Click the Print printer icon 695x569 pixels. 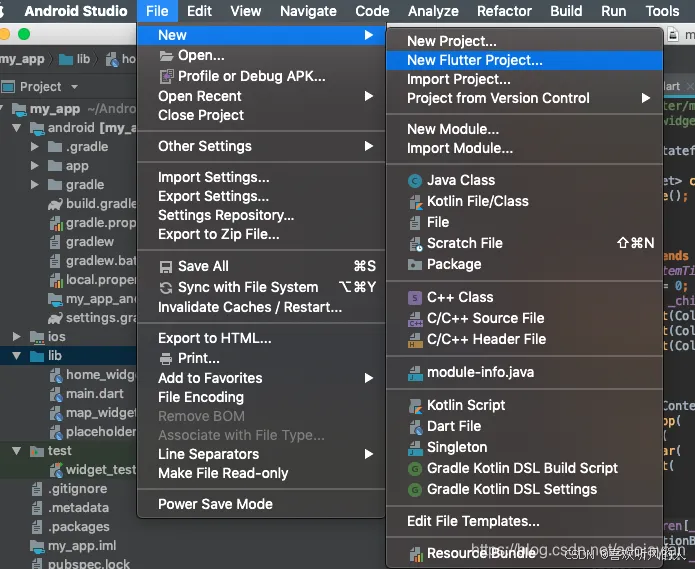point(166,359)
